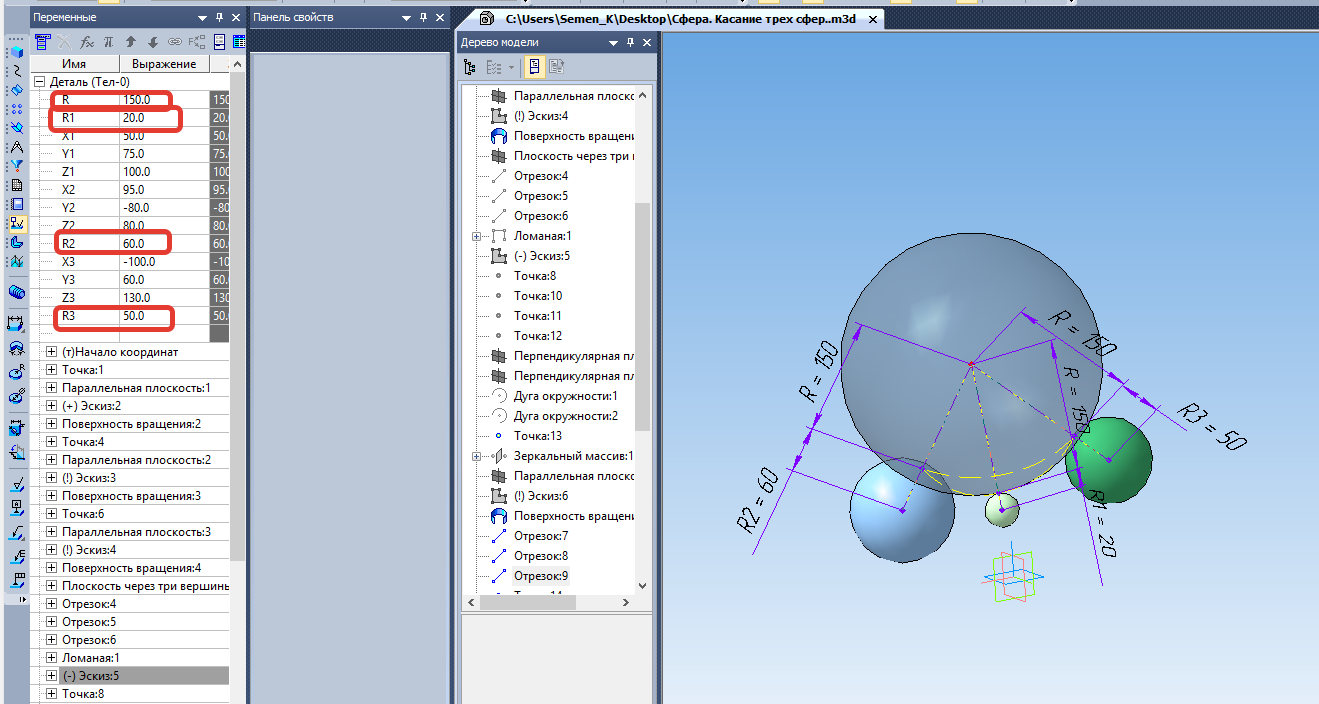The width and height of the screenshot is (1319, 704).
Task: Toggle the active Parametrization toolbar icon
Action: tap(16, 223)
